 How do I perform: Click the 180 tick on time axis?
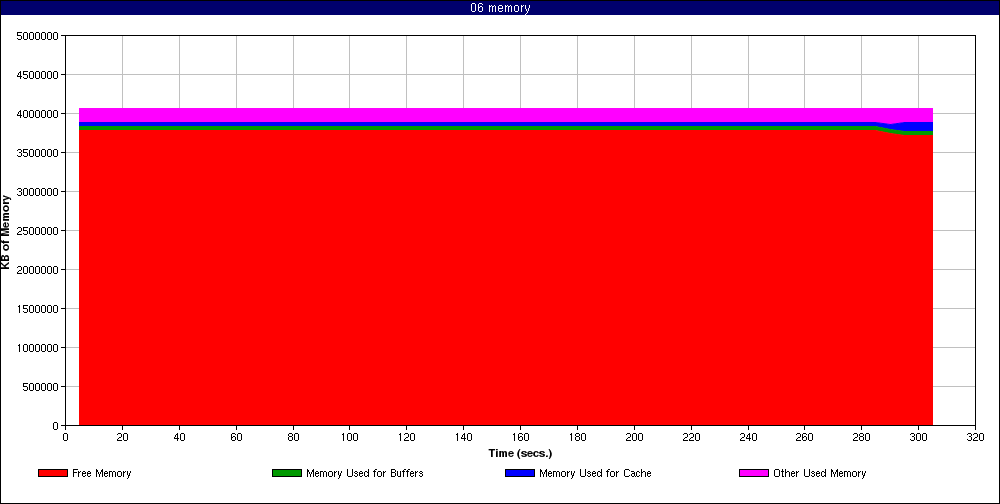577,438
